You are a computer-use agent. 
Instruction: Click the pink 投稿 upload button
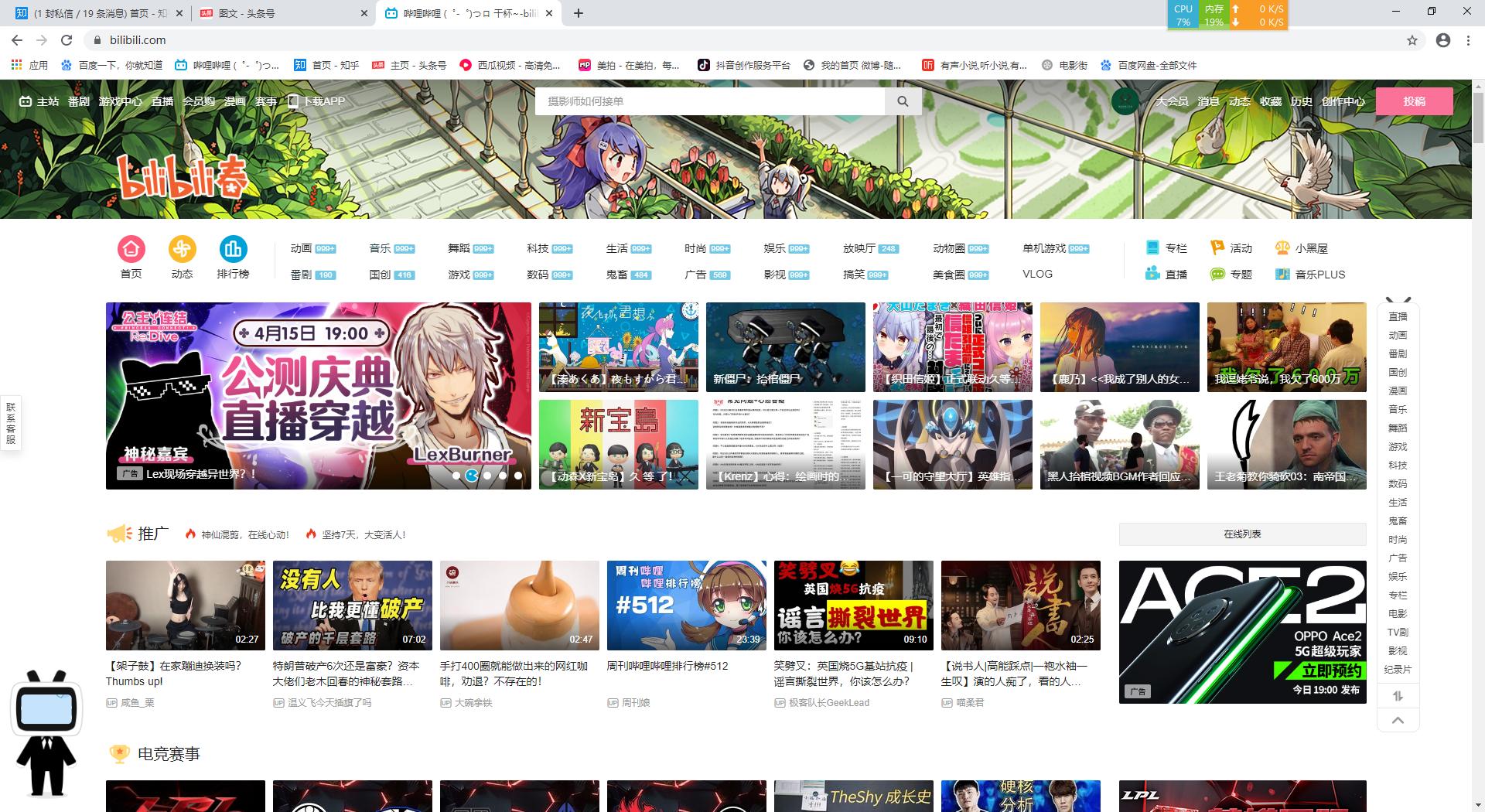tap(1414, 101)
